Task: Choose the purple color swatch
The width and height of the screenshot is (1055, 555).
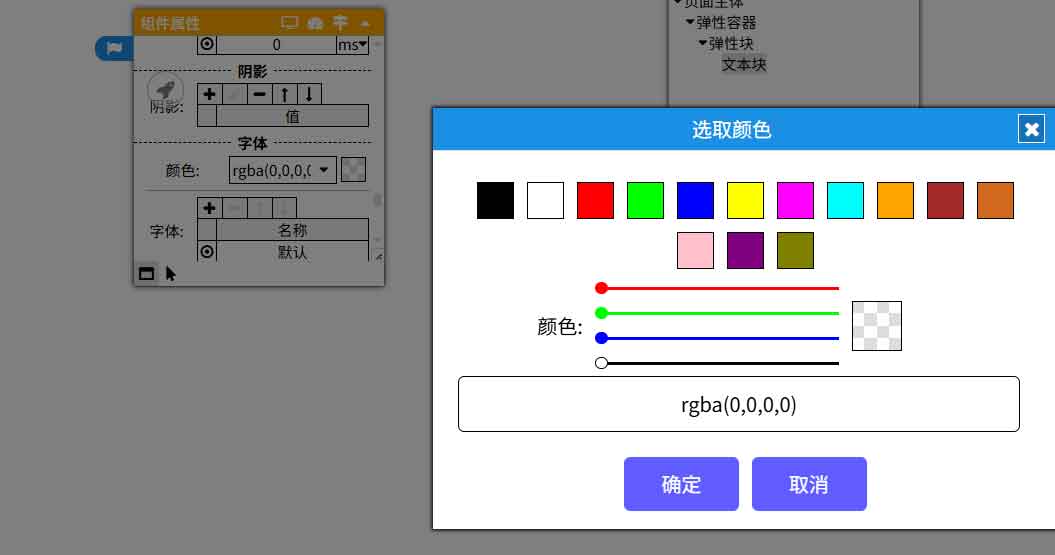Action: [745, 250]
